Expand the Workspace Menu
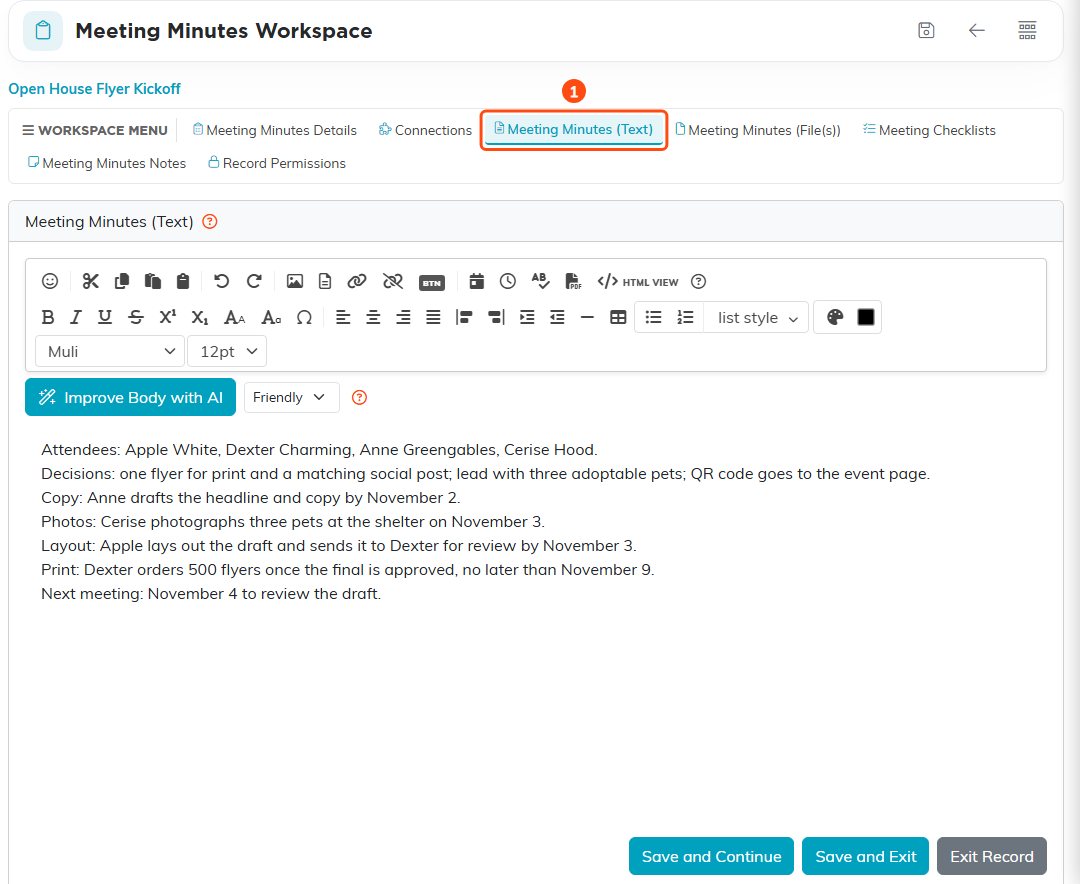 pos(95,130)
